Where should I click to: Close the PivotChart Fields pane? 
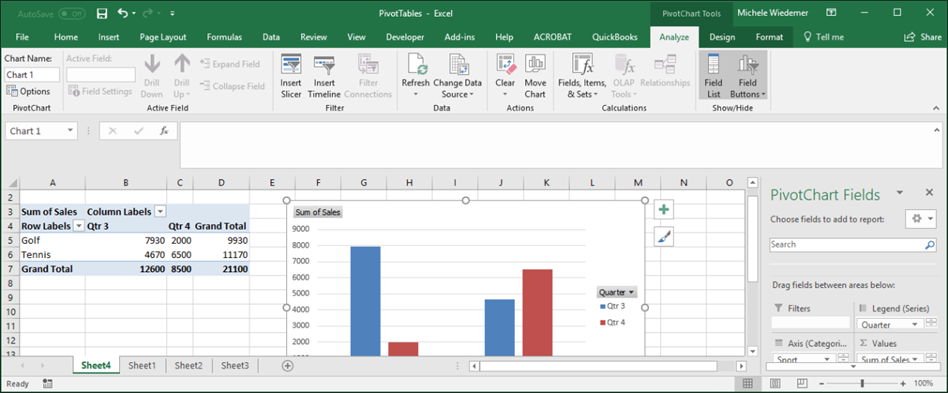(930, 192)
